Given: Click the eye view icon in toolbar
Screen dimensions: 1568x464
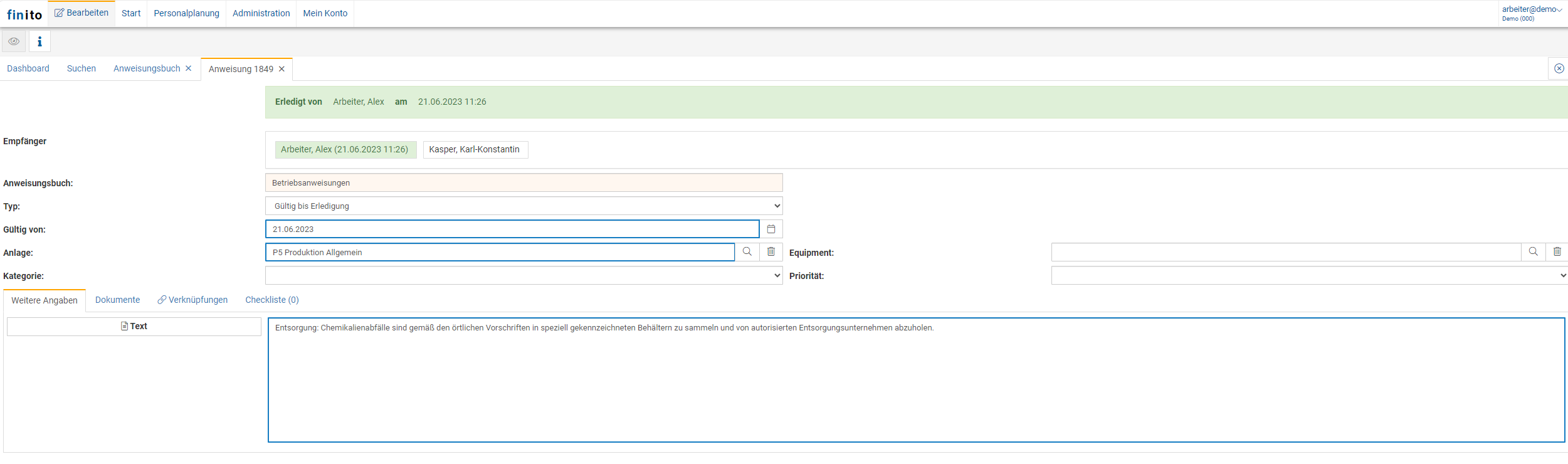Looking at the screenshot, I should 14,41.
